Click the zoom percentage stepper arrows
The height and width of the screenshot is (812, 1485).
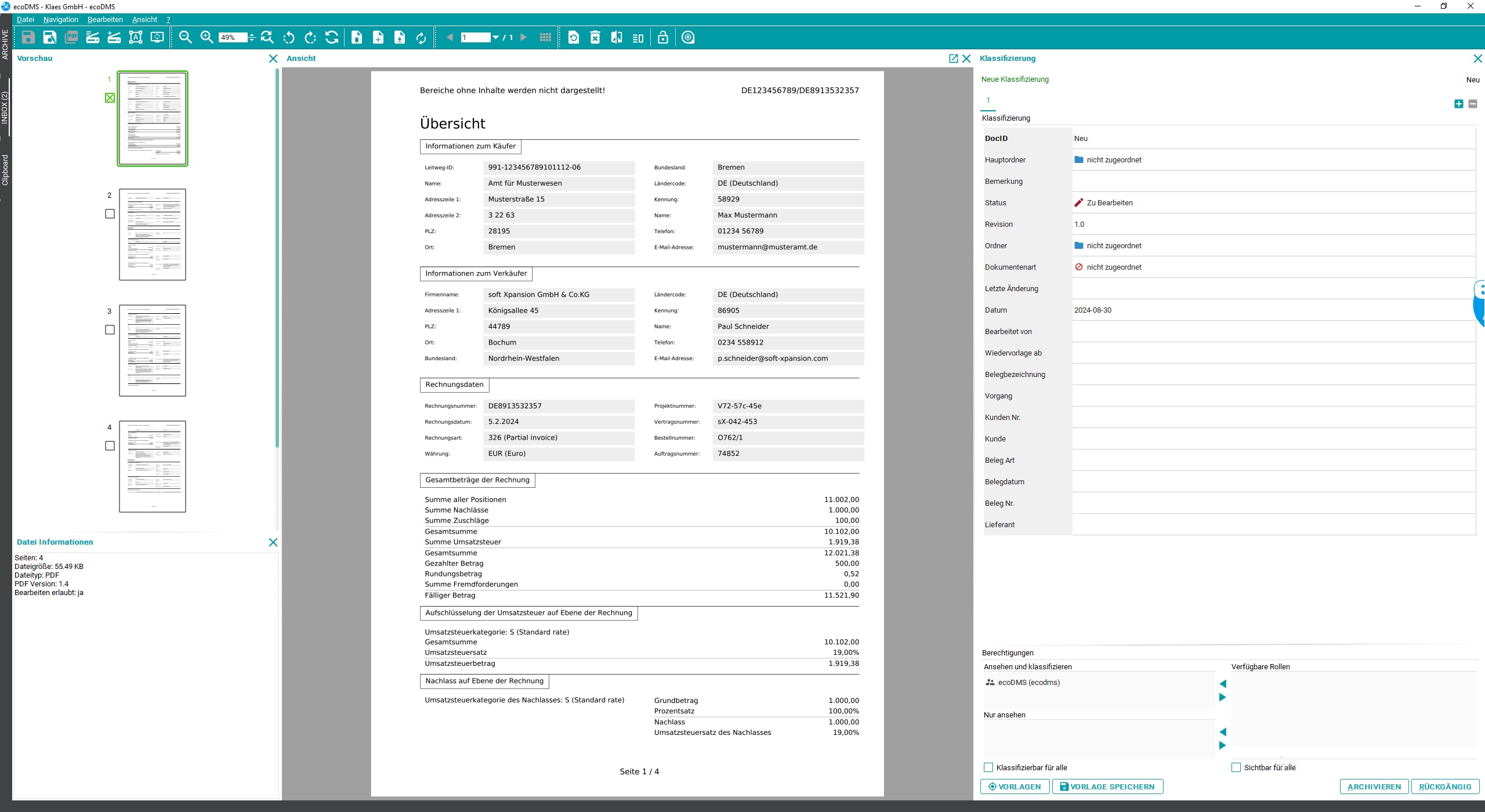252,38
